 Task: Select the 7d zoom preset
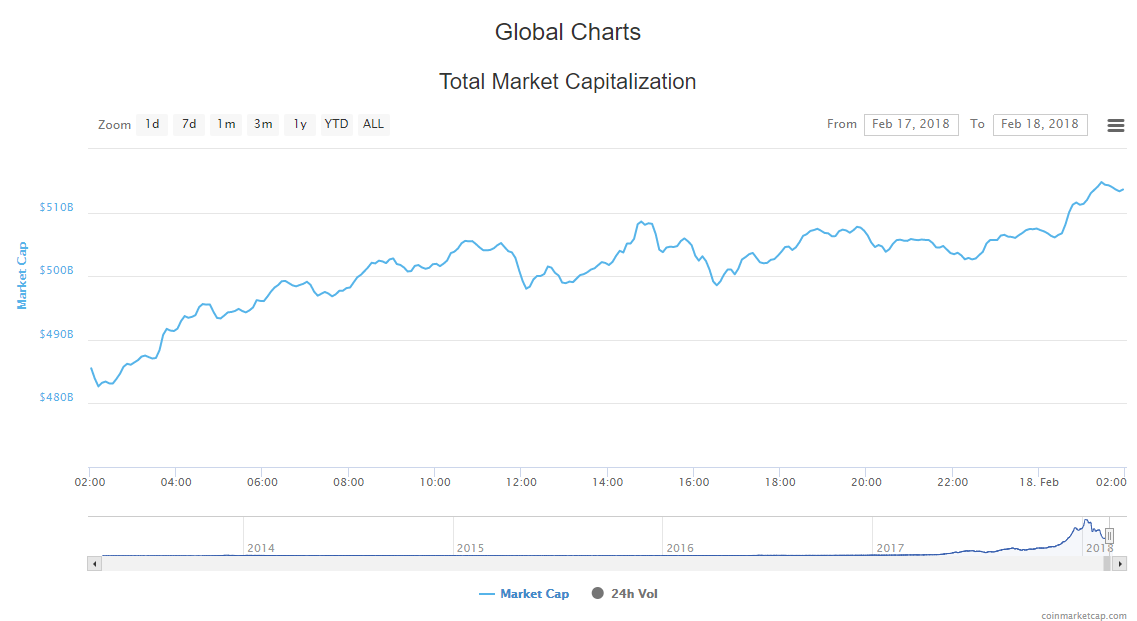tap(189, 124)
